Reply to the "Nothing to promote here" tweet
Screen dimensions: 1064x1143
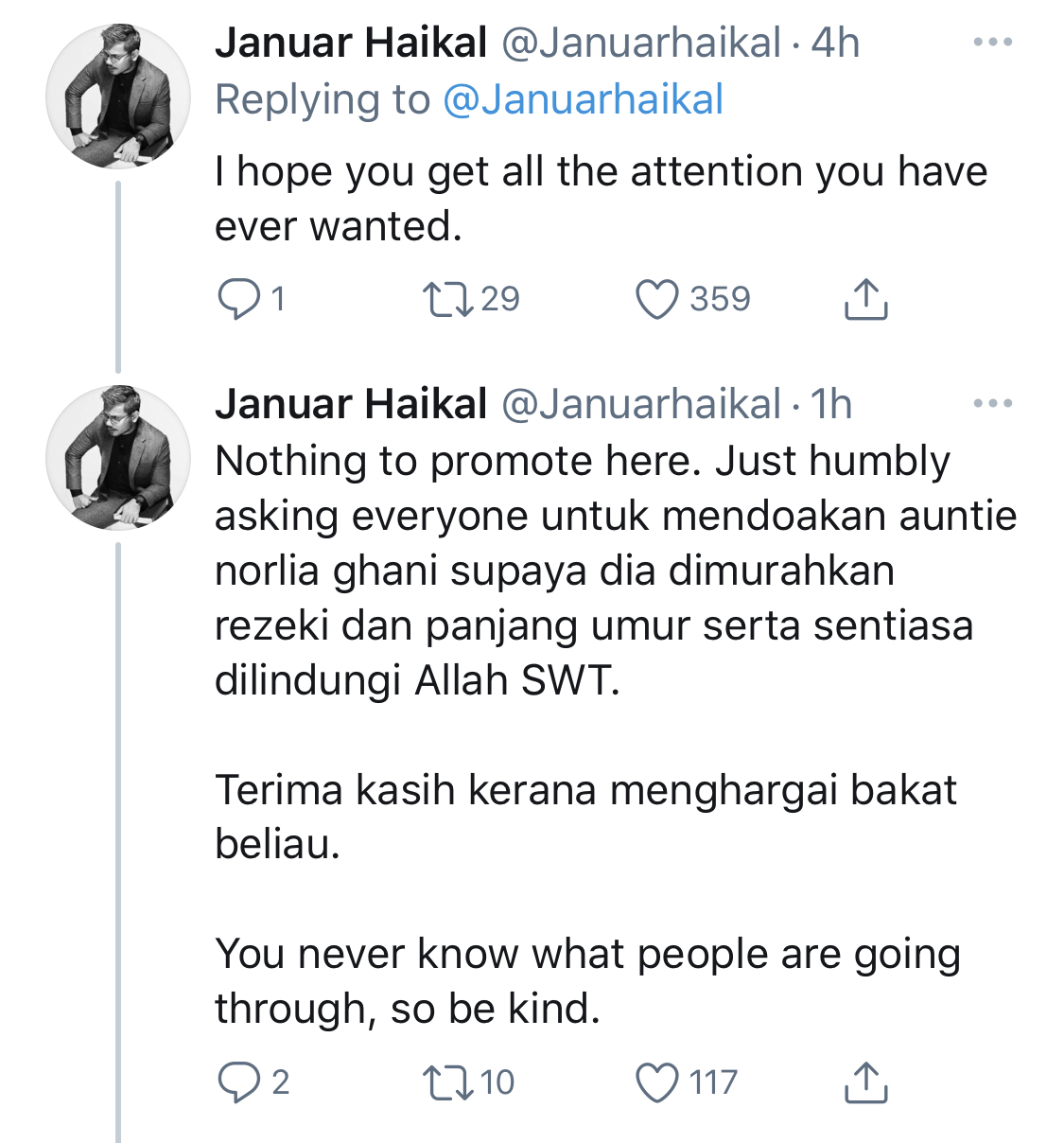[x=238, y=1082]
